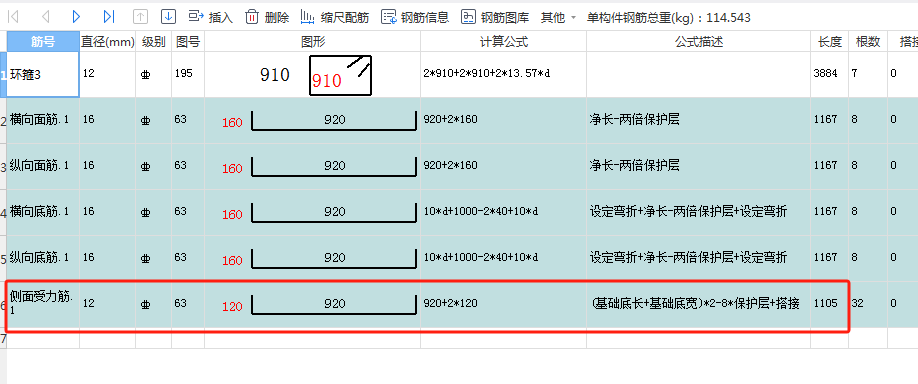918x384 pixels.
Task: Select the 筋号 column header
Action: (43, 42)
